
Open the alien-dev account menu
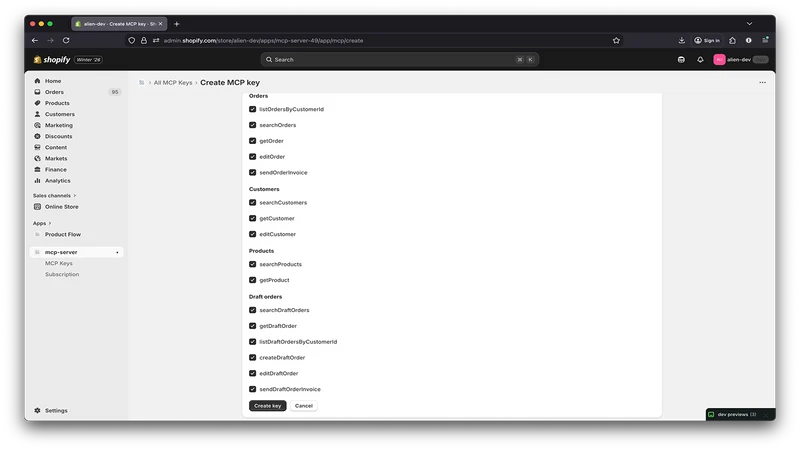pos(740,60)
